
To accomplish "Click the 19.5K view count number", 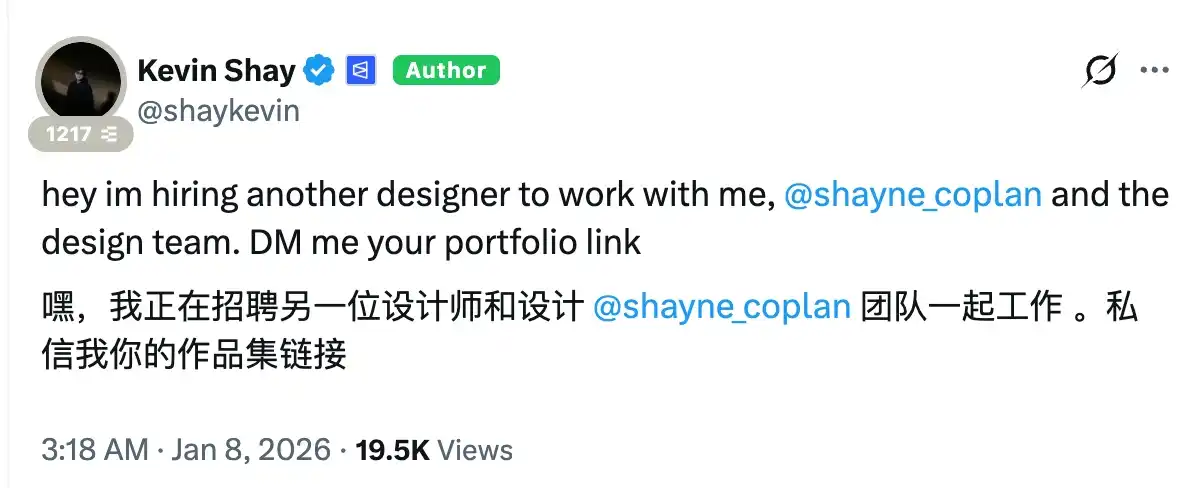I will [390, 450].
